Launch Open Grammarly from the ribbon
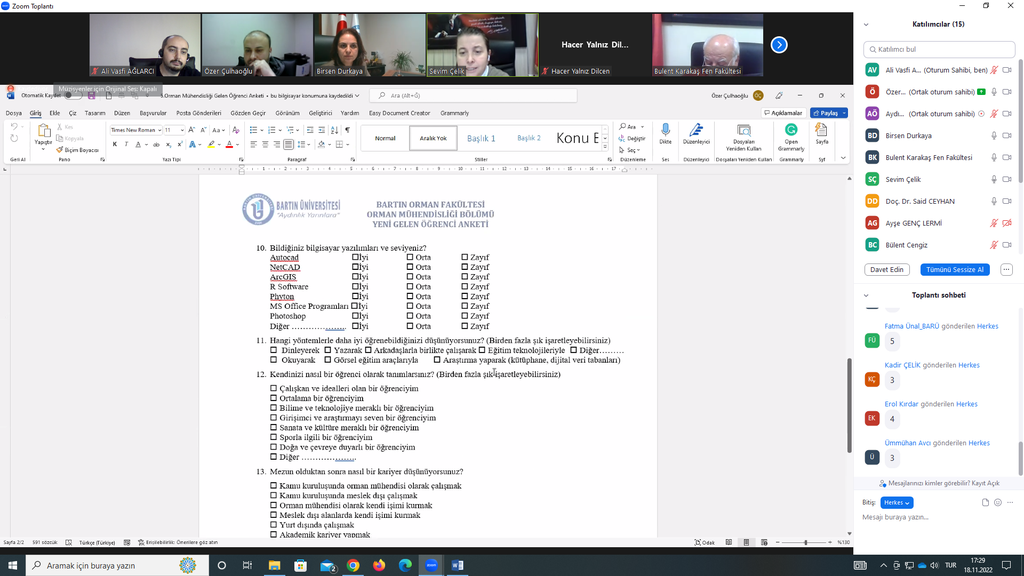 tap(791, 131)
